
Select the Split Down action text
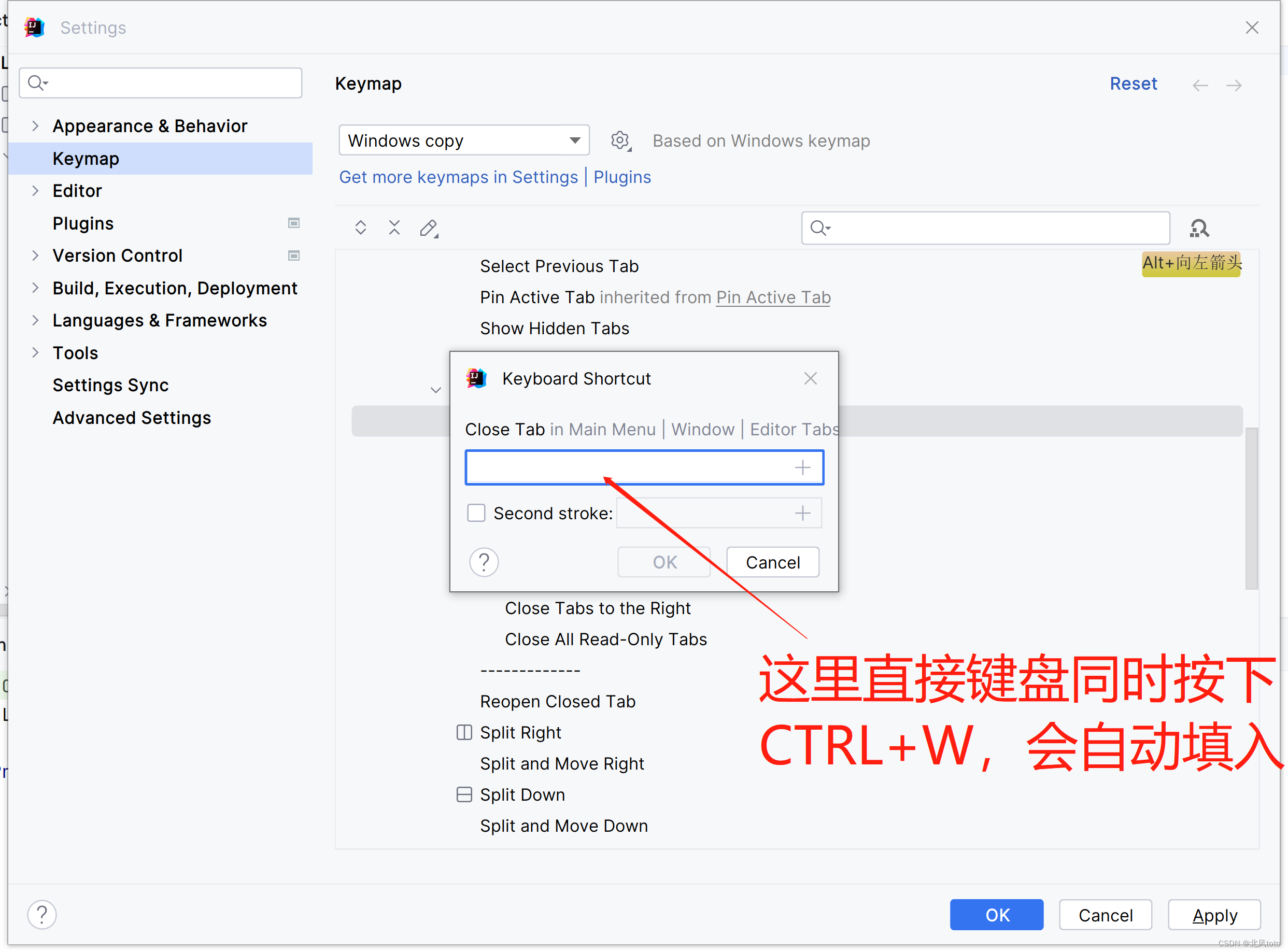point(522,795)
